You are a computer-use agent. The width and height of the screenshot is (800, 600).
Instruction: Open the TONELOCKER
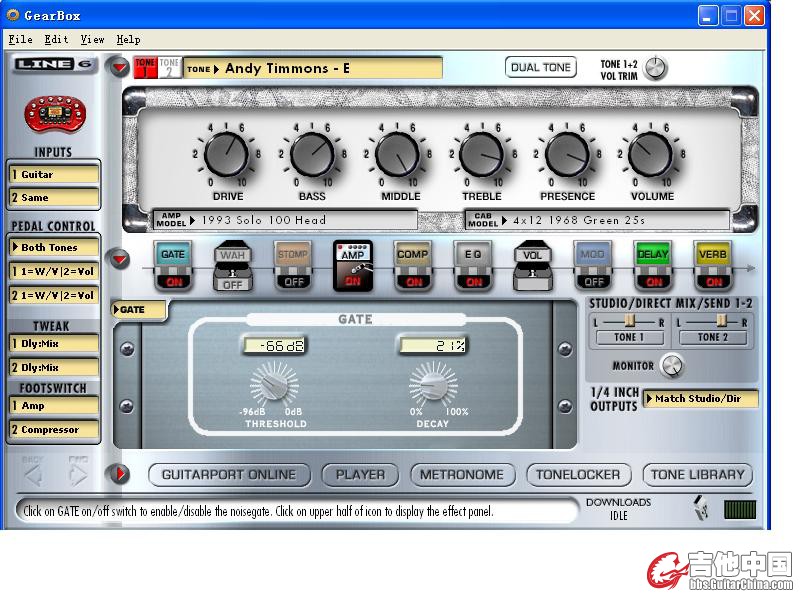[578, 475]
